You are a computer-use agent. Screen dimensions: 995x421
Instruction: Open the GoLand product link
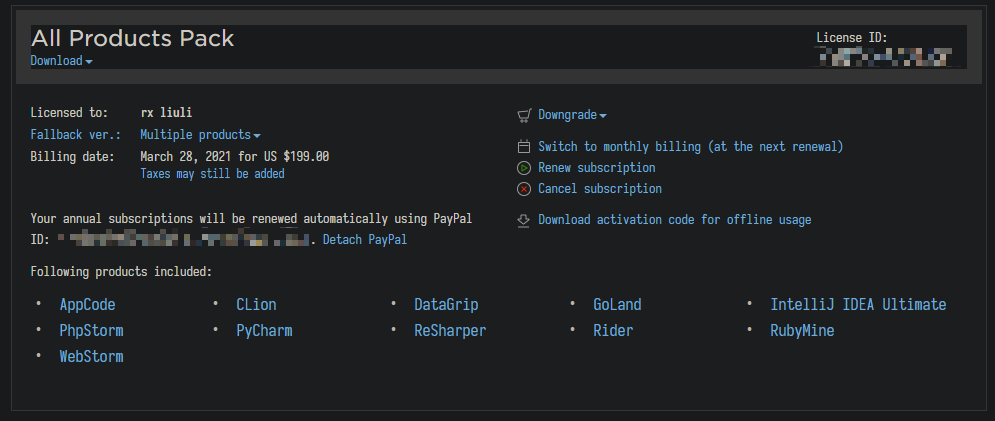pos(617,305)
